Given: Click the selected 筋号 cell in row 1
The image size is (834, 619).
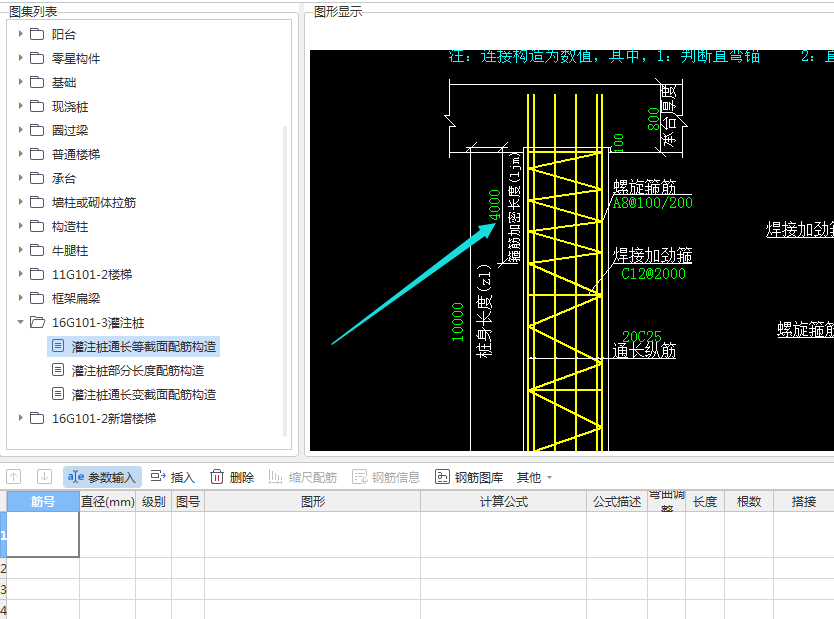Looking at the screenshot, I should (x=43, y=534).
